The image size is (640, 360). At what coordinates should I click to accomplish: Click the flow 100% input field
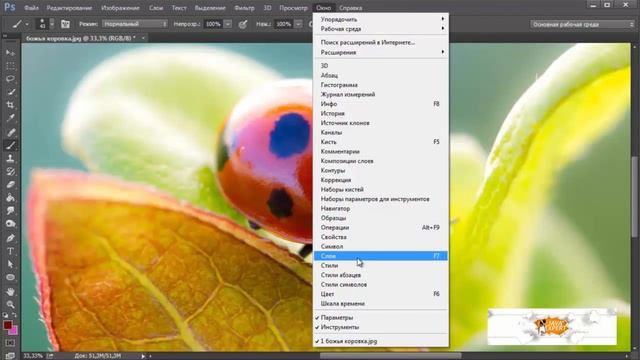[283, 24]
